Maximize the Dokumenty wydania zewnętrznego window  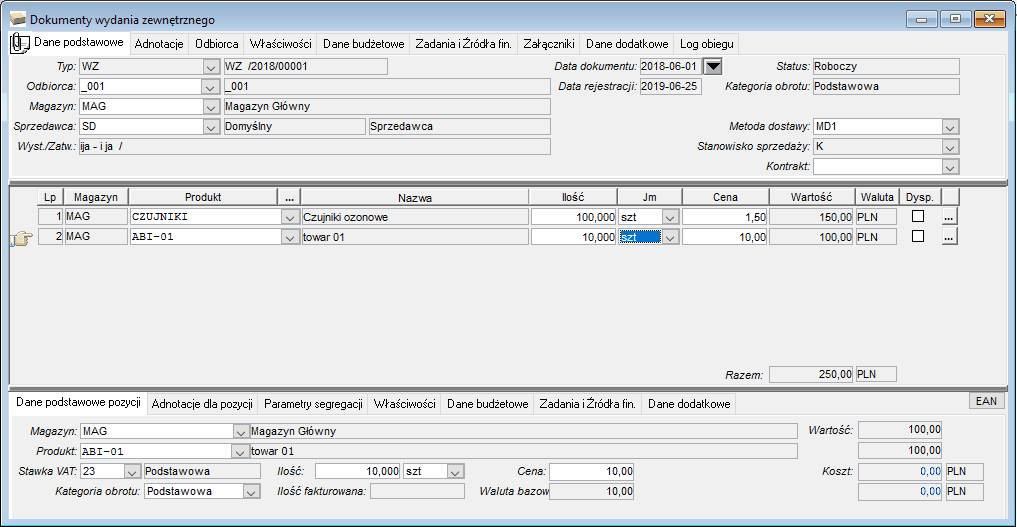tap(955, 19)
